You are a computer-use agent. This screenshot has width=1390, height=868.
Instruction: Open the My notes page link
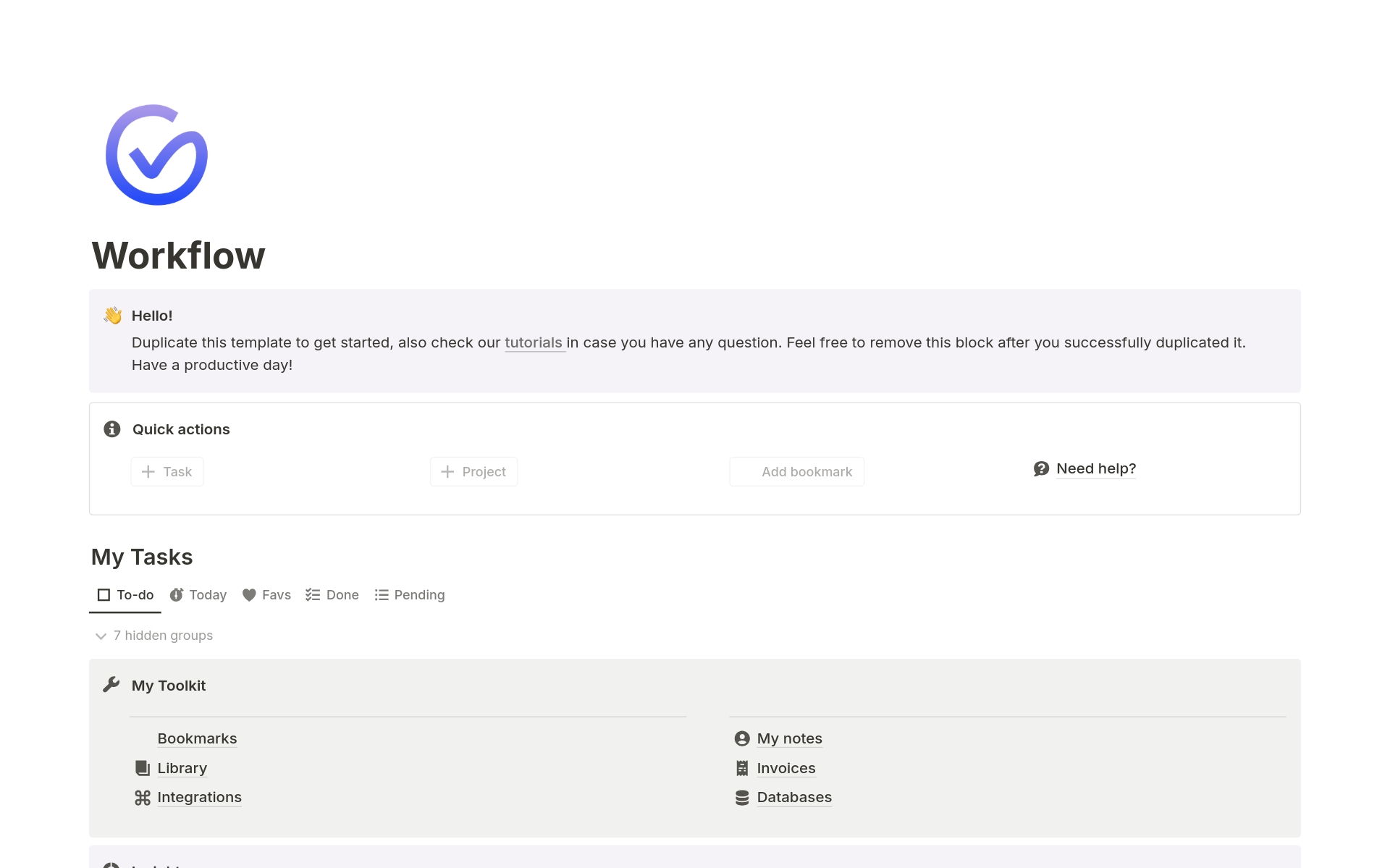790,738
